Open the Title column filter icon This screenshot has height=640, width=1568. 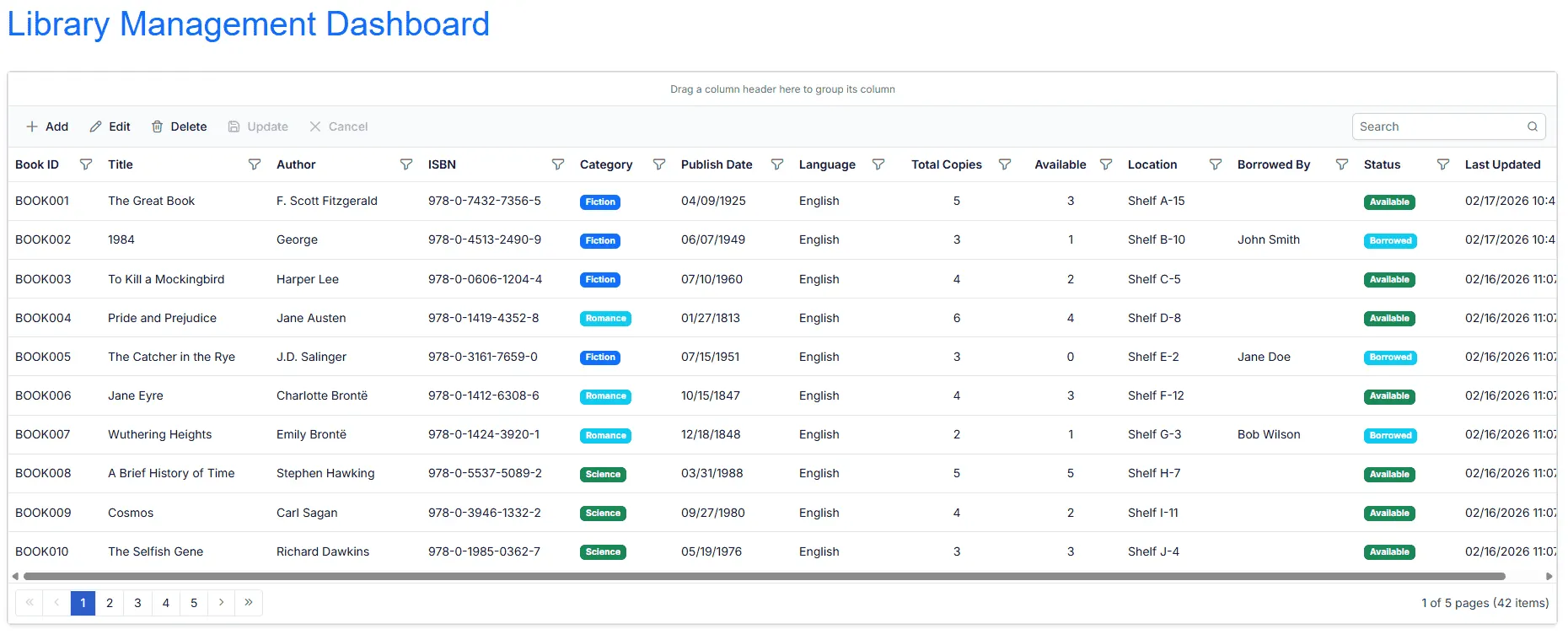[x=255, y=164]
